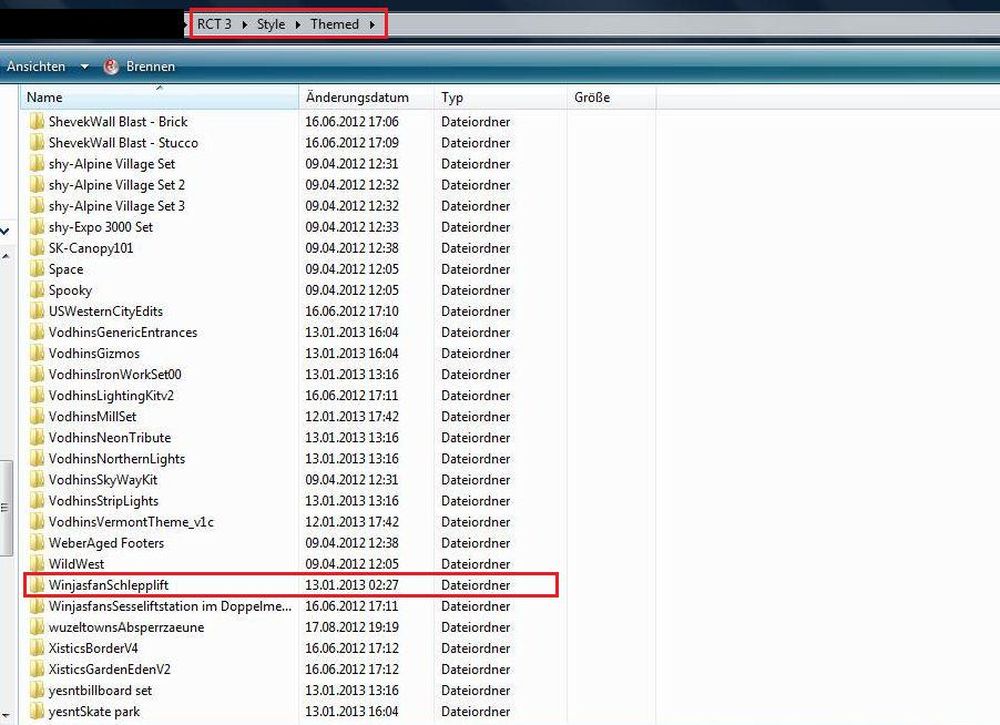Click the SK-Canopy101 folder icon
The width and height of the screenshot is (1000, 725).
(x=37, y=248)
